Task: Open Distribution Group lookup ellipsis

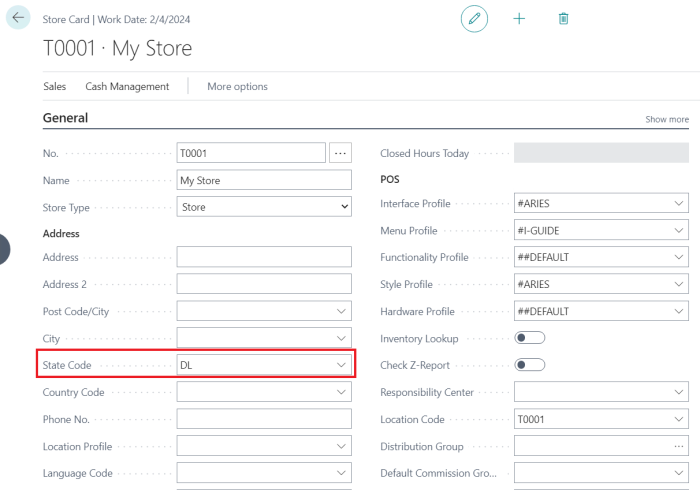Action: [x=679, y=446]
